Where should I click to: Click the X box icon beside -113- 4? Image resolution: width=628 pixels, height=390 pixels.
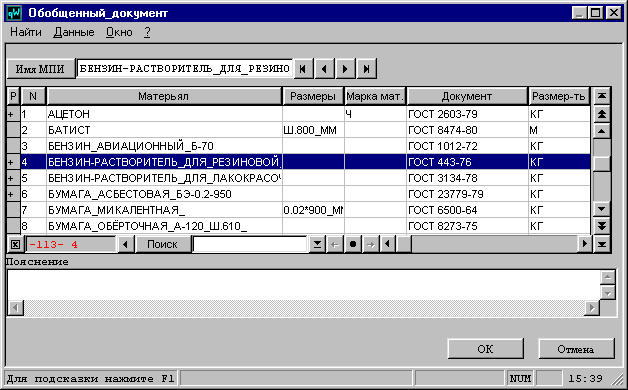[15, 244]
